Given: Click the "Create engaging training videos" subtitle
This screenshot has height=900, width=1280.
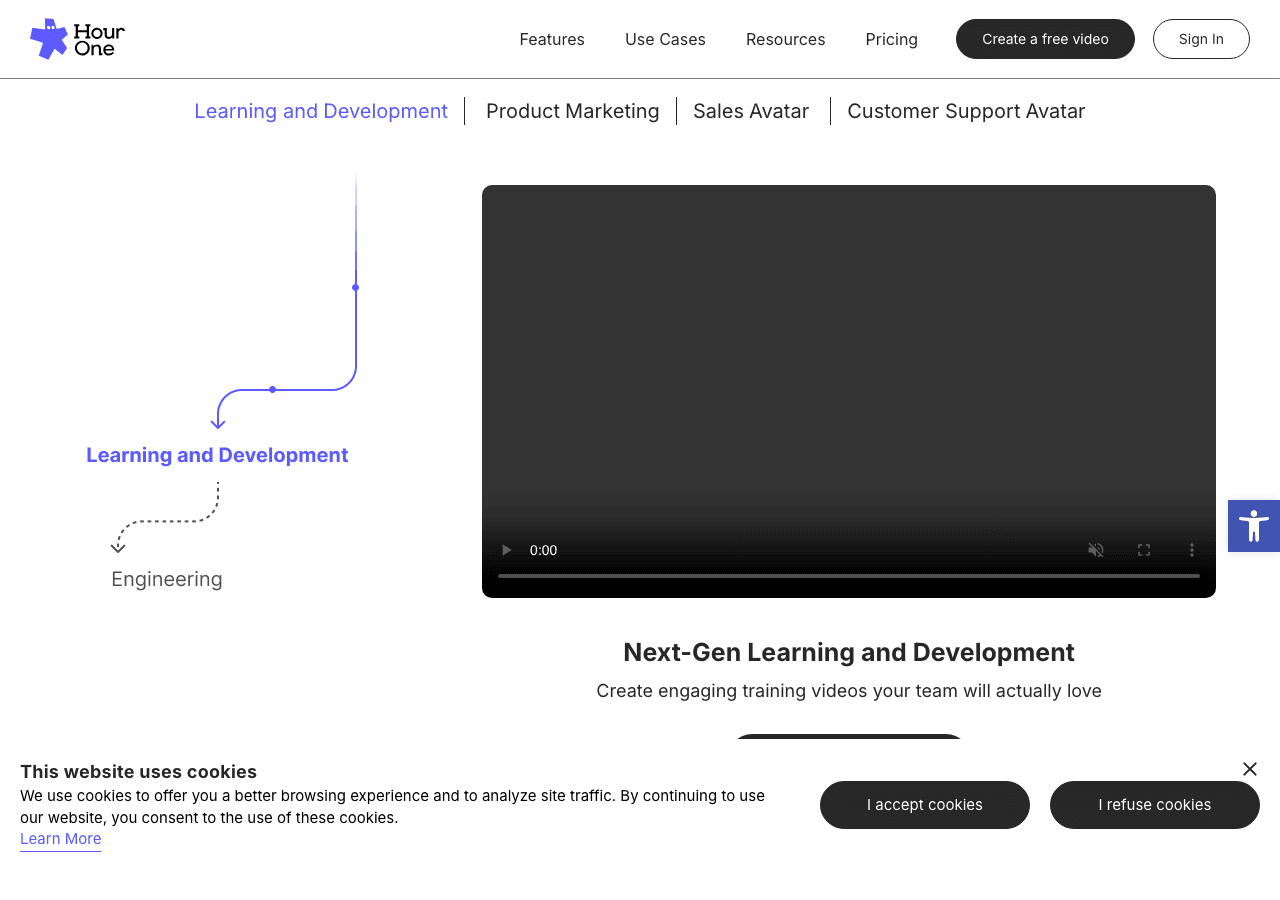Looking at the screenshot, I should (849, 691).
